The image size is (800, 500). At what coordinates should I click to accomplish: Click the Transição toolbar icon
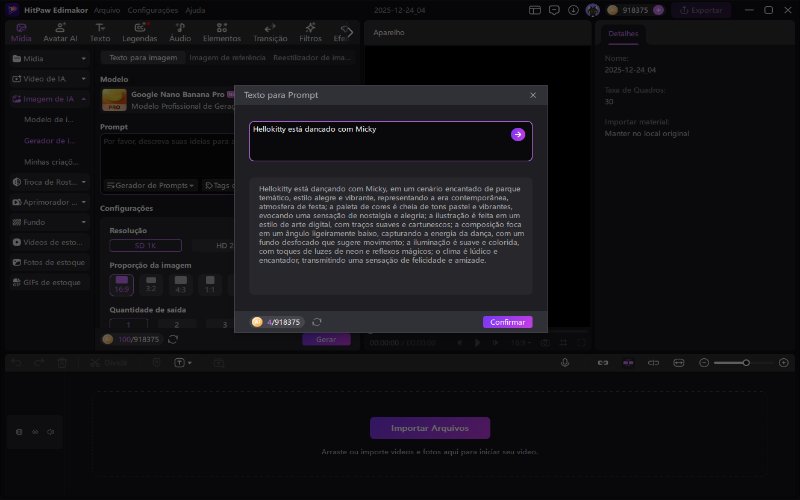(270, 33)
